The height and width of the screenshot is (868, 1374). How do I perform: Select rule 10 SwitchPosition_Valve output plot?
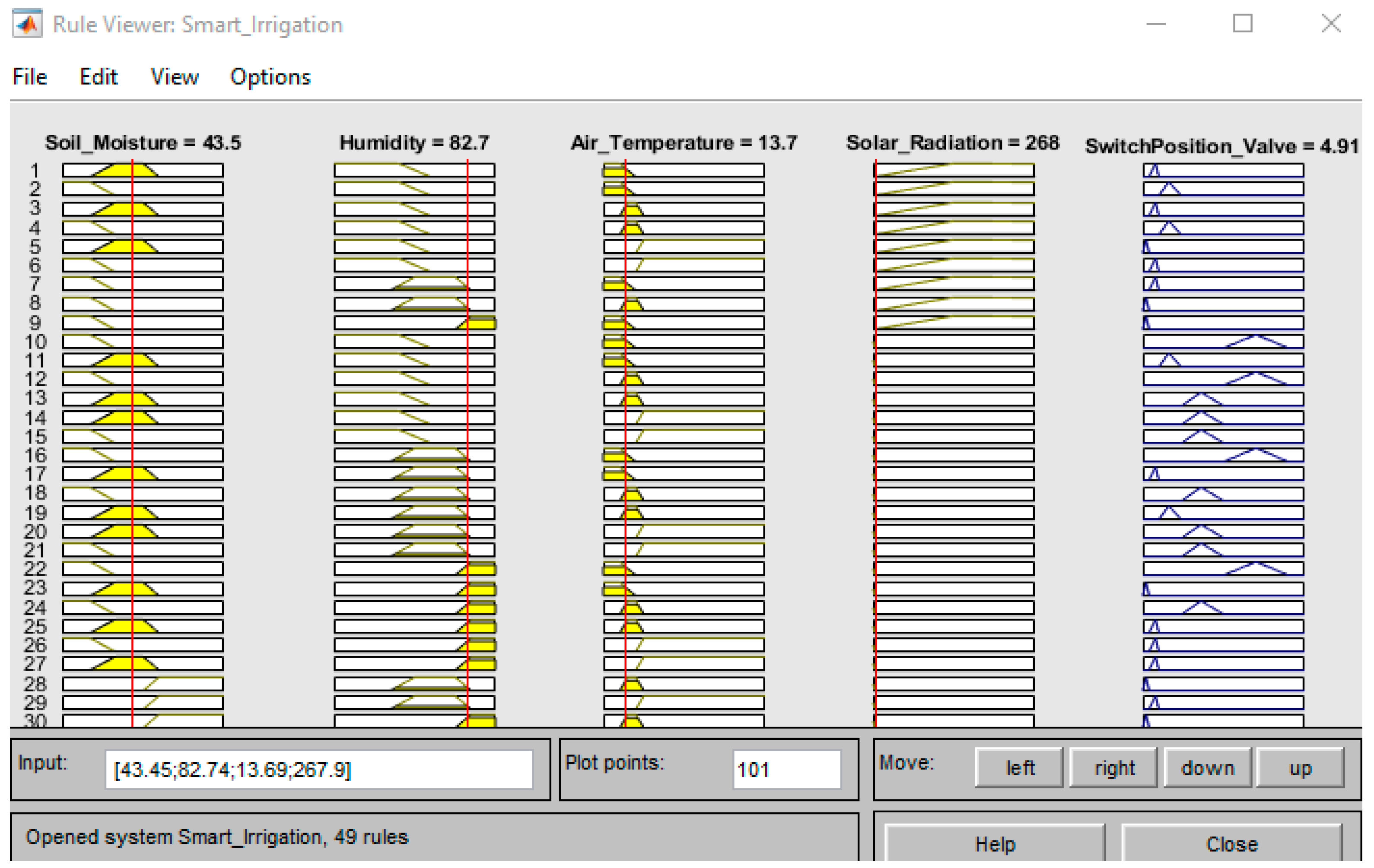1223,342
